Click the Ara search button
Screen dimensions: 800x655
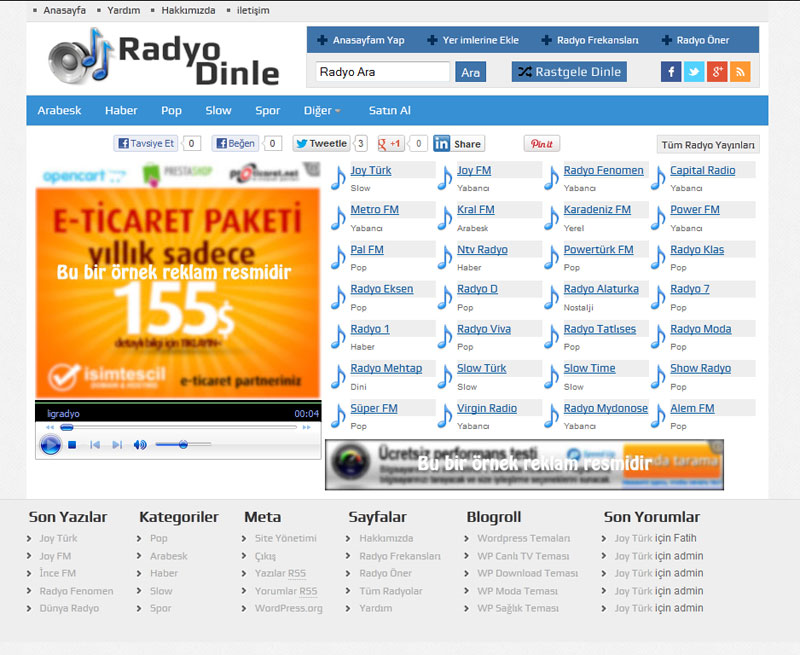pyautogui.click(x=470, y=72)
